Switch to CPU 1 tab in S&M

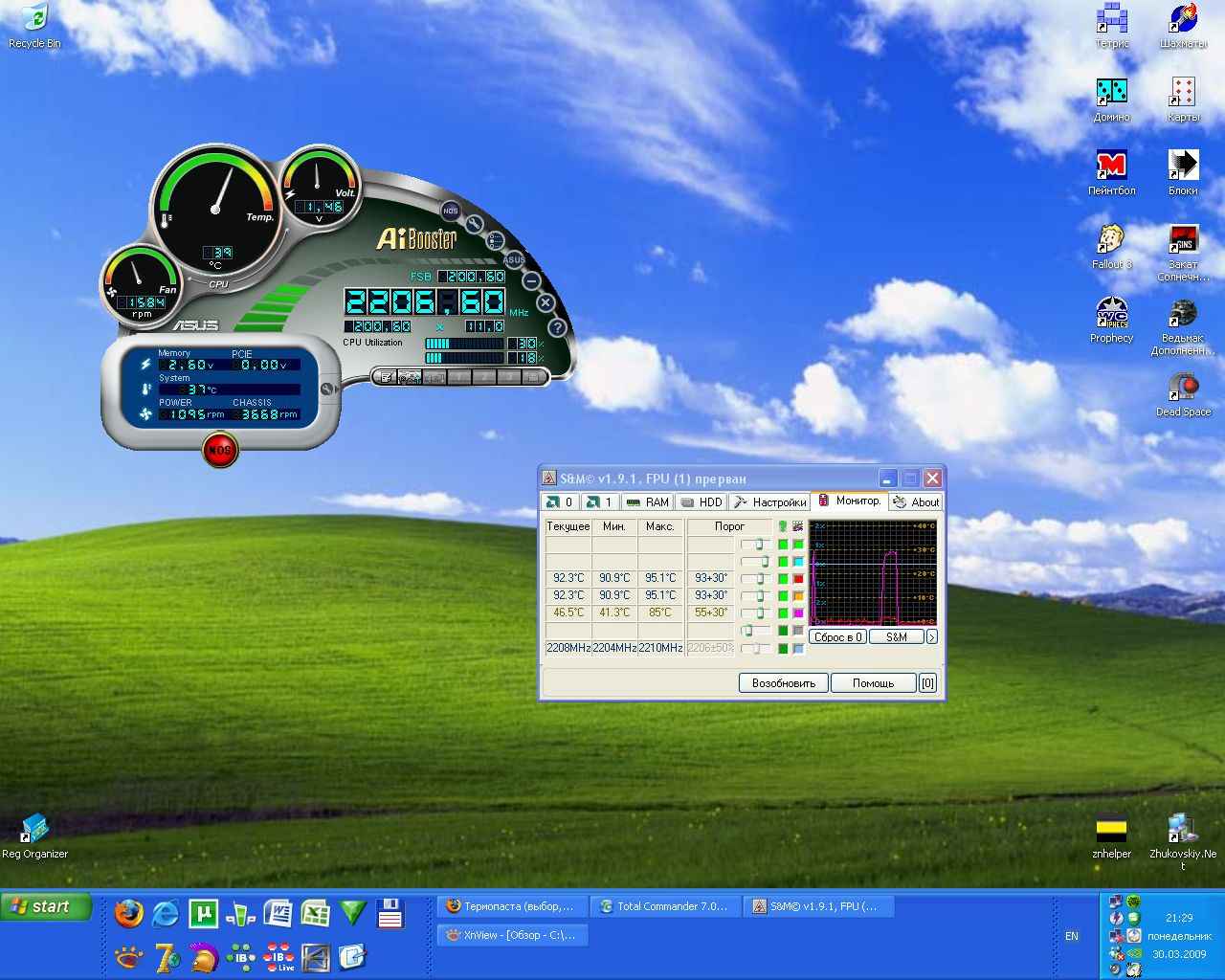[x=599, y=501]
